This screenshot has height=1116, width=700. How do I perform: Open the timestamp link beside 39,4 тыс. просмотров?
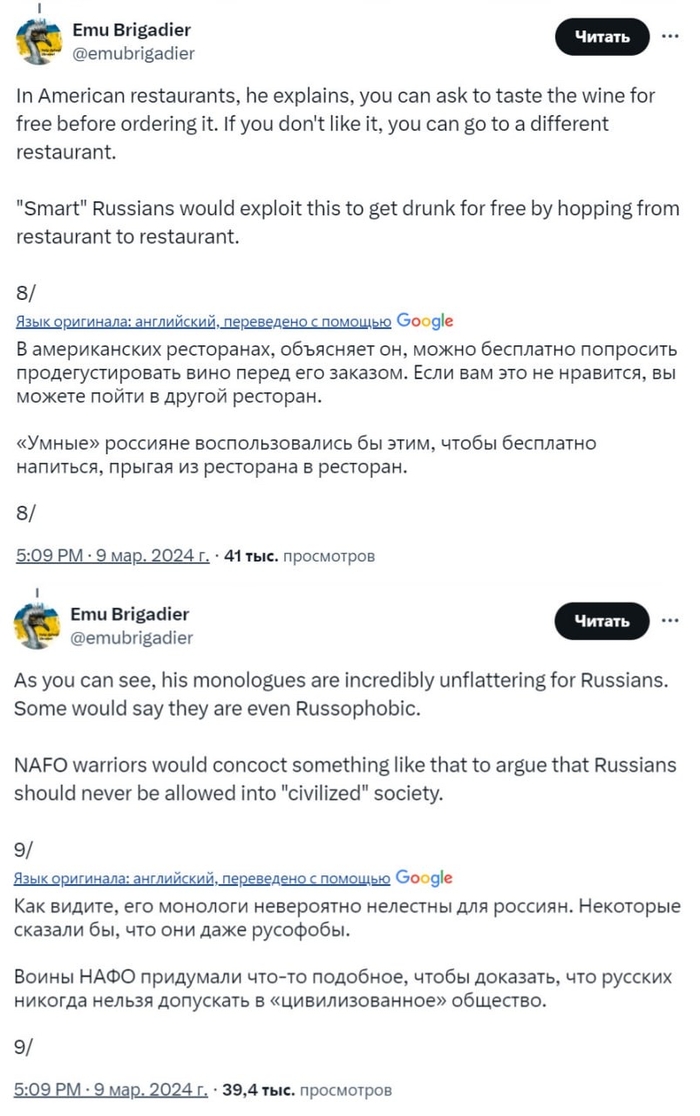tap(113, 1089)
